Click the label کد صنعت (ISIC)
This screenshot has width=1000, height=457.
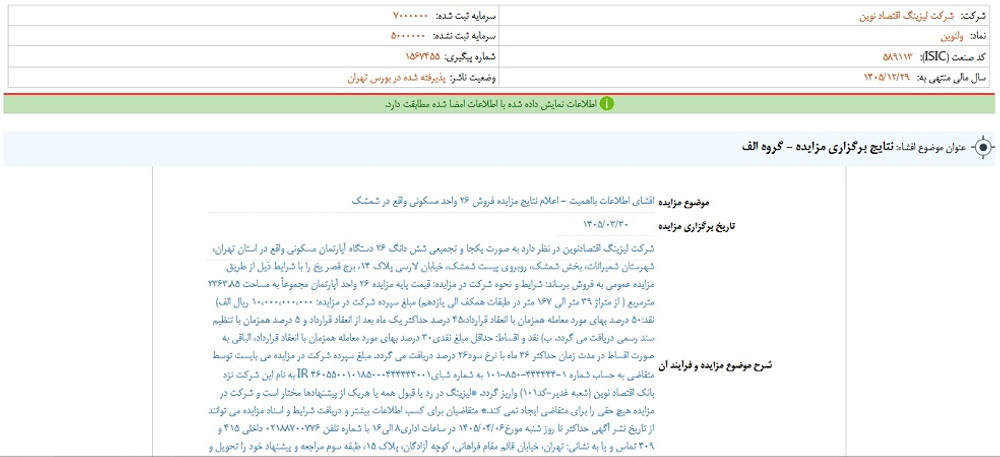tap(954, 57)
